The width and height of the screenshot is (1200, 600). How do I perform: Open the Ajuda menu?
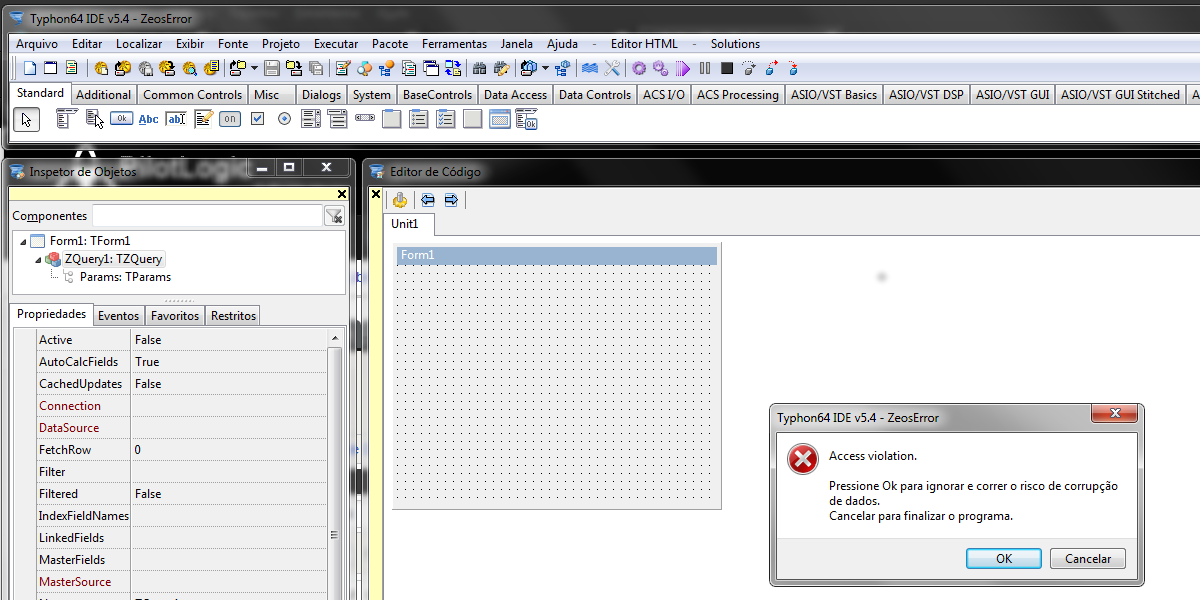coord(562,44)
